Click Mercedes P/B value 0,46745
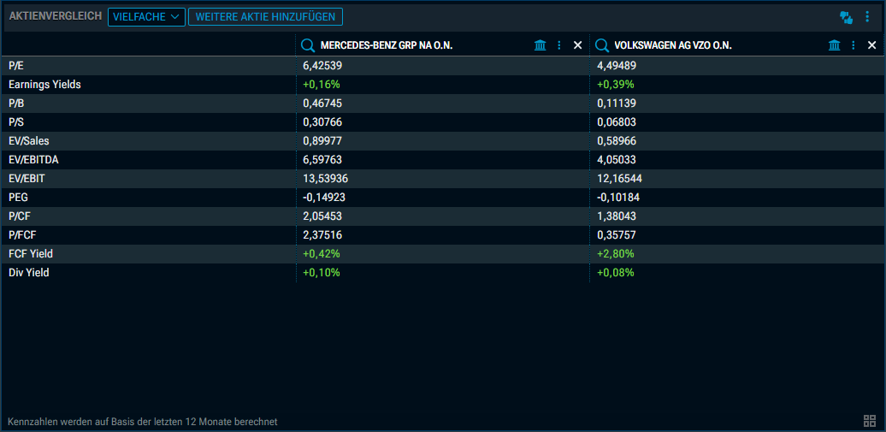Viewport: 886px width, 432px height. [x=323, y=103]
